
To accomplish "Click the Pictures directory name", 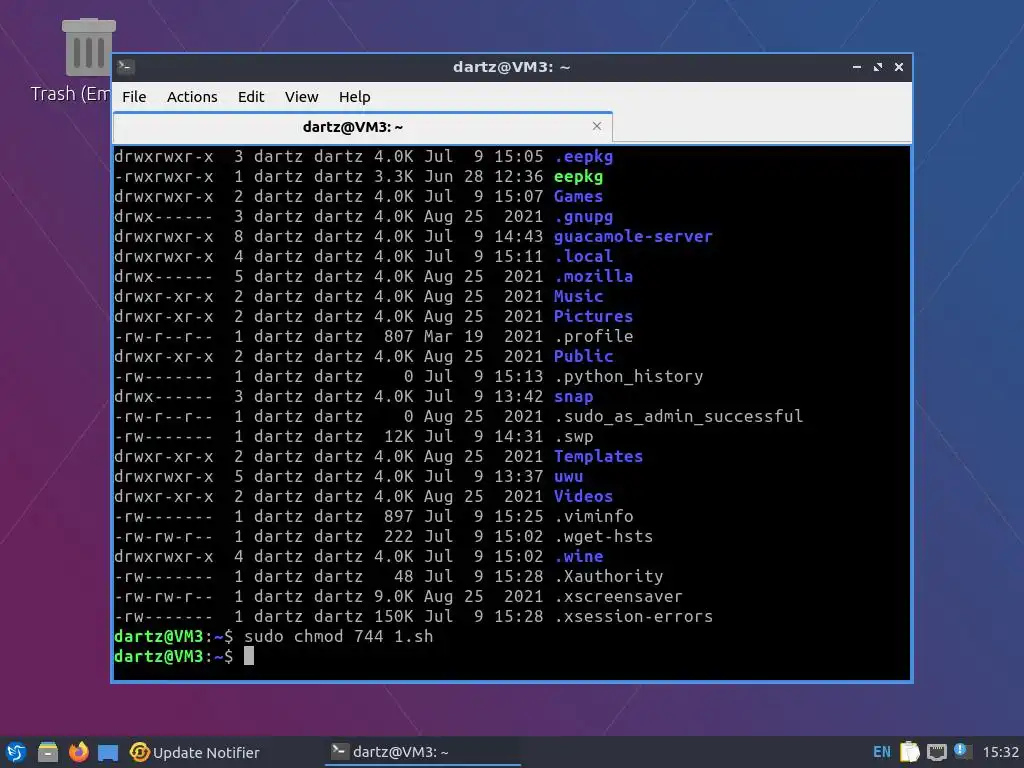I will coord(593,317).
